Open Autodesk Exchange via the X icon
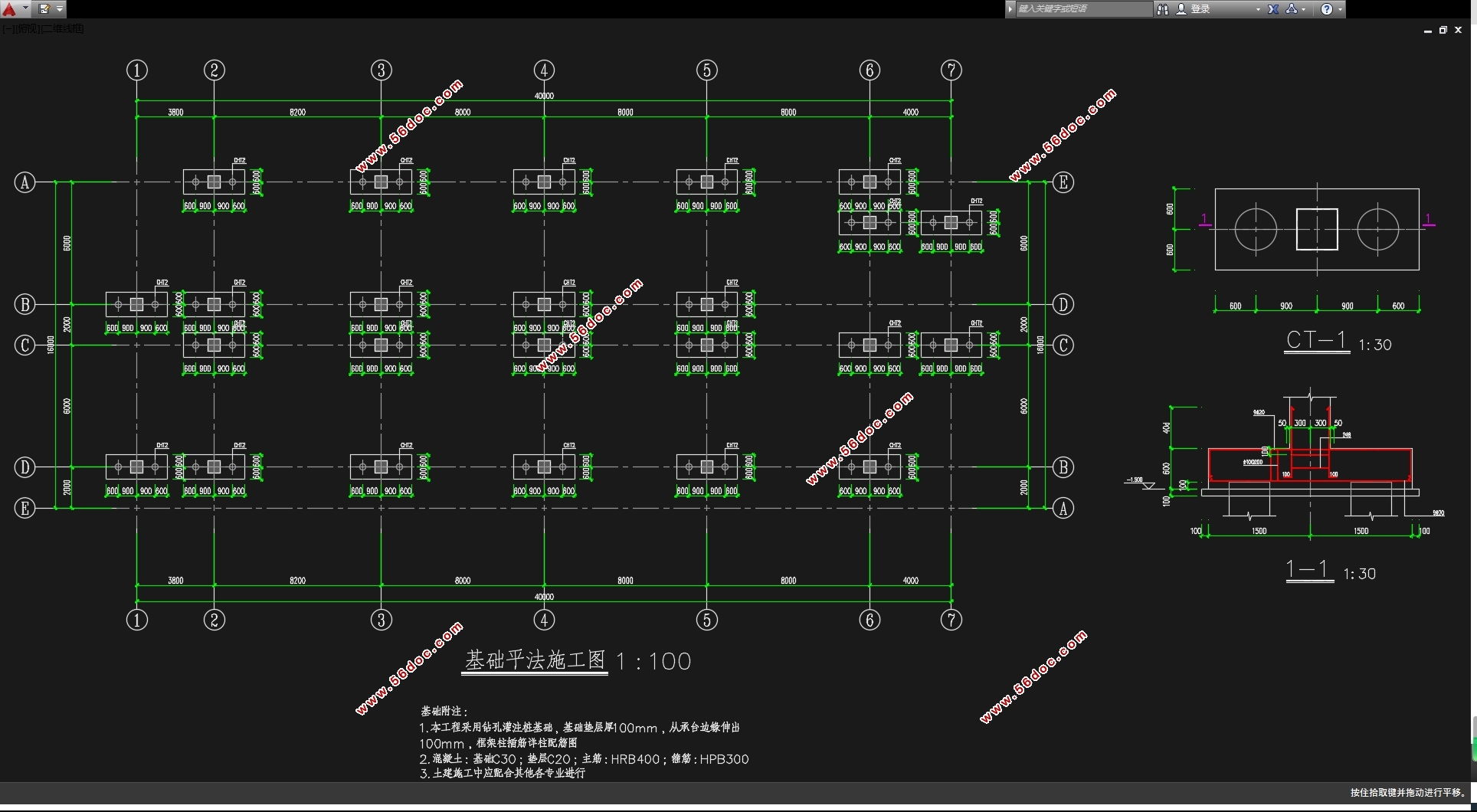The height and width of the screenshot is (812, 1477). pos(1273,9)
